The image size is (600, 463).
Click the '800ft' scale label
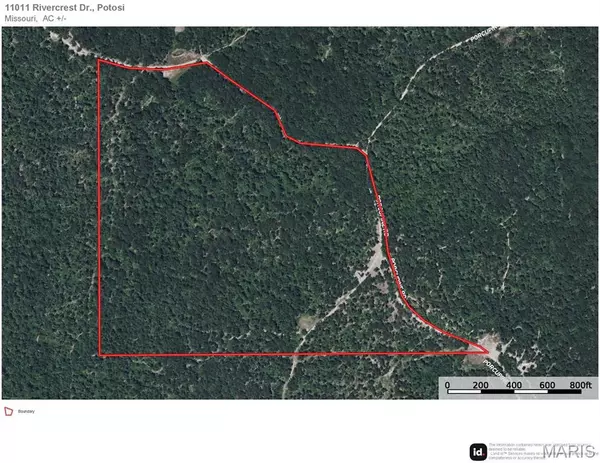point(580,385)
